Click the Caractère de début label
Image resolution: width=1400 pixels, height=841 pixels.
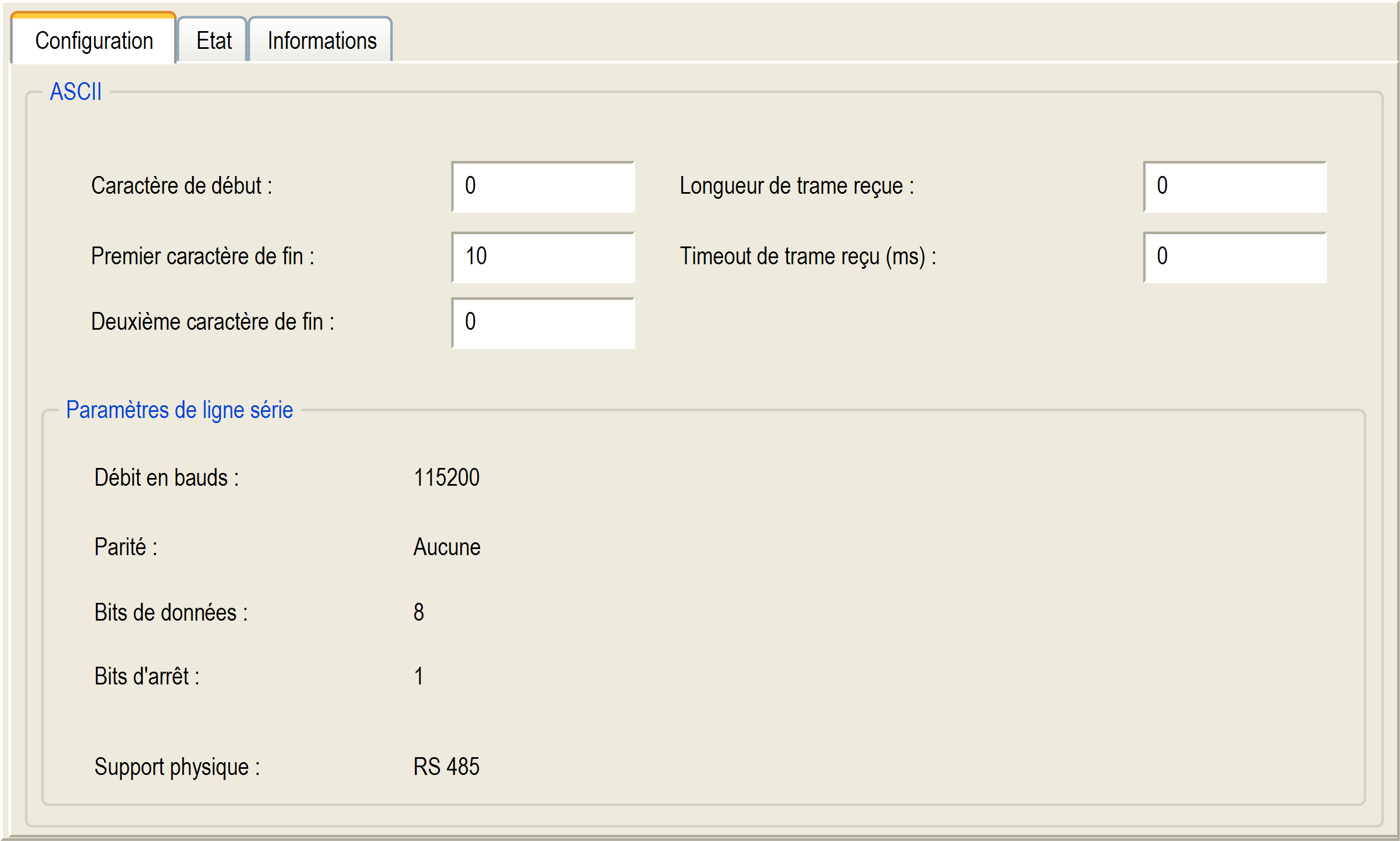coord(181,186)
